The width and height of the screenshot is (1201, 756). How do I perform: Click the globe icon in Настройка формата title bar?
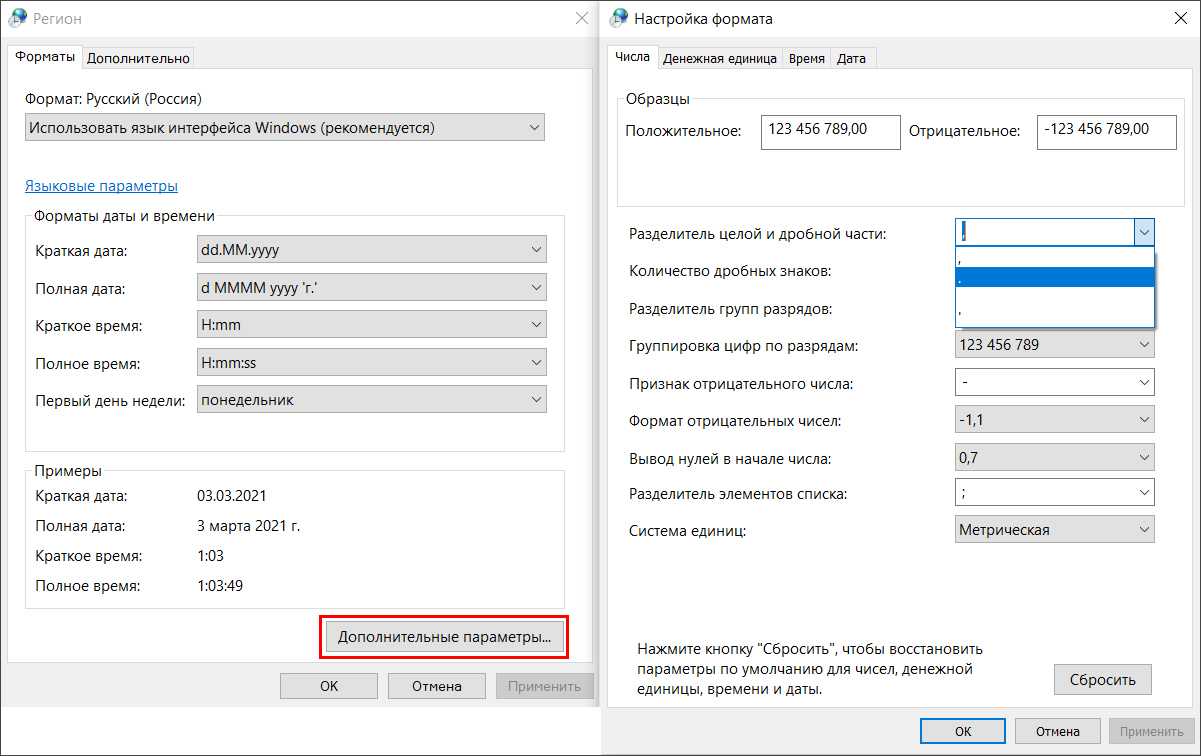619,18
